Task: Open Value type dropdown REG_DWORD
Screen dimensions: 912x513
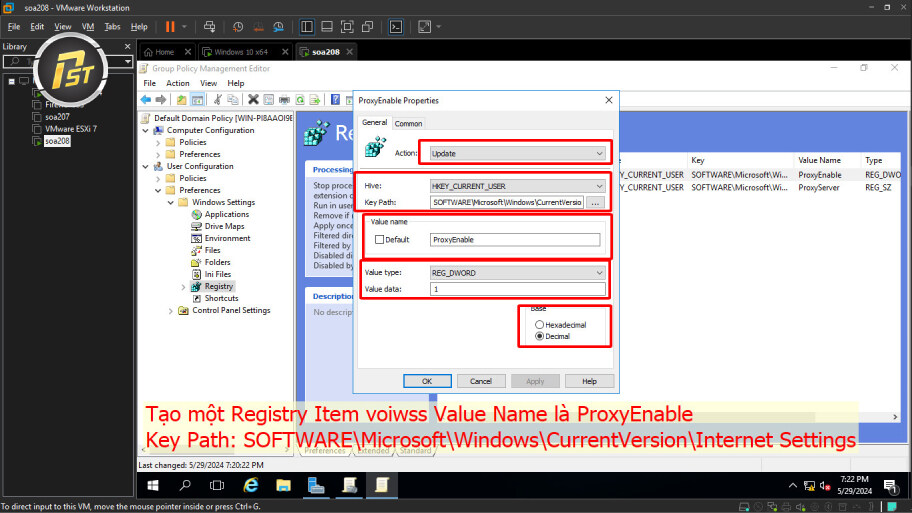Action: coord(518,273)
